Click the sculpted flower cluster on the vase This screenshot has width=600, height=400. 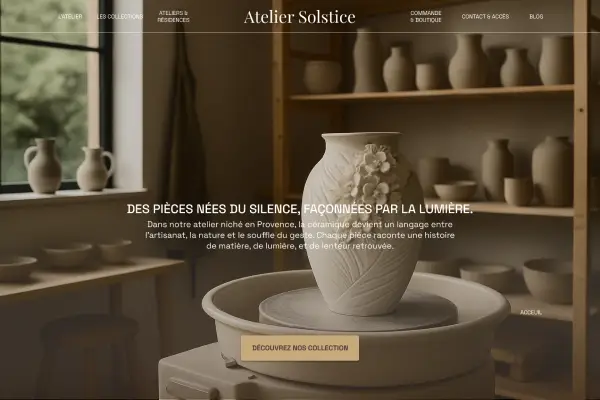(x=370, y=174)
